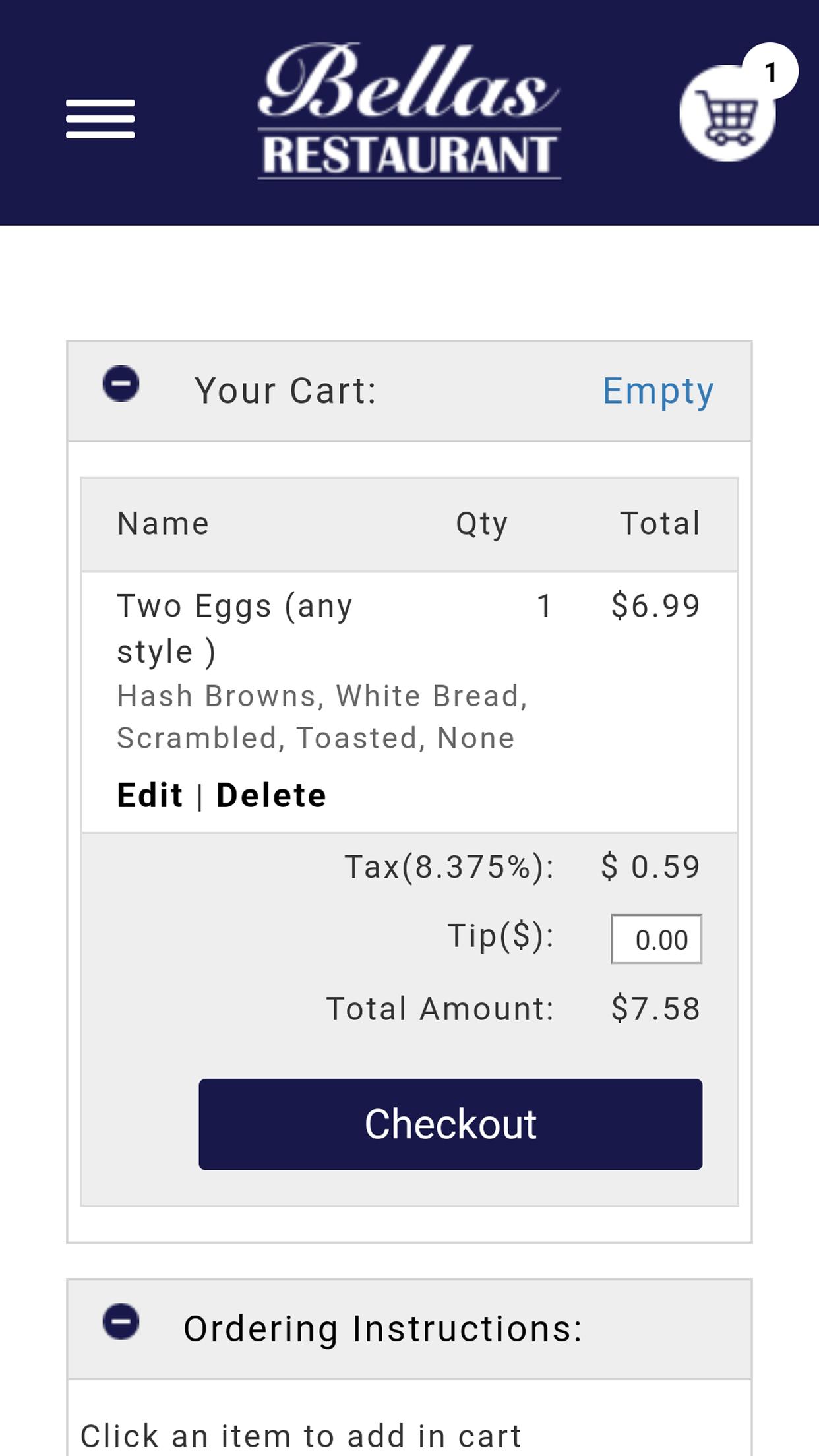Open the shopping cart icon
819x1456 pixels.
pyautogui.click(x=727, y=113)
